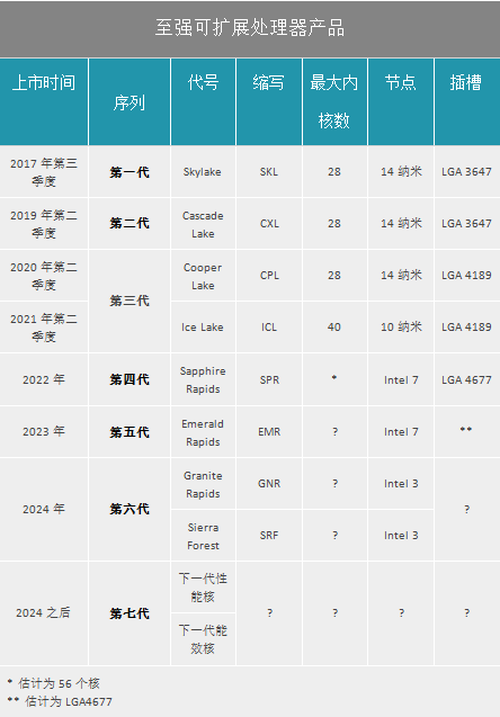Select 14 纳米 in the Skylake row
The height and width of the screenshot is (717, 500).
[x=401, y=172]
